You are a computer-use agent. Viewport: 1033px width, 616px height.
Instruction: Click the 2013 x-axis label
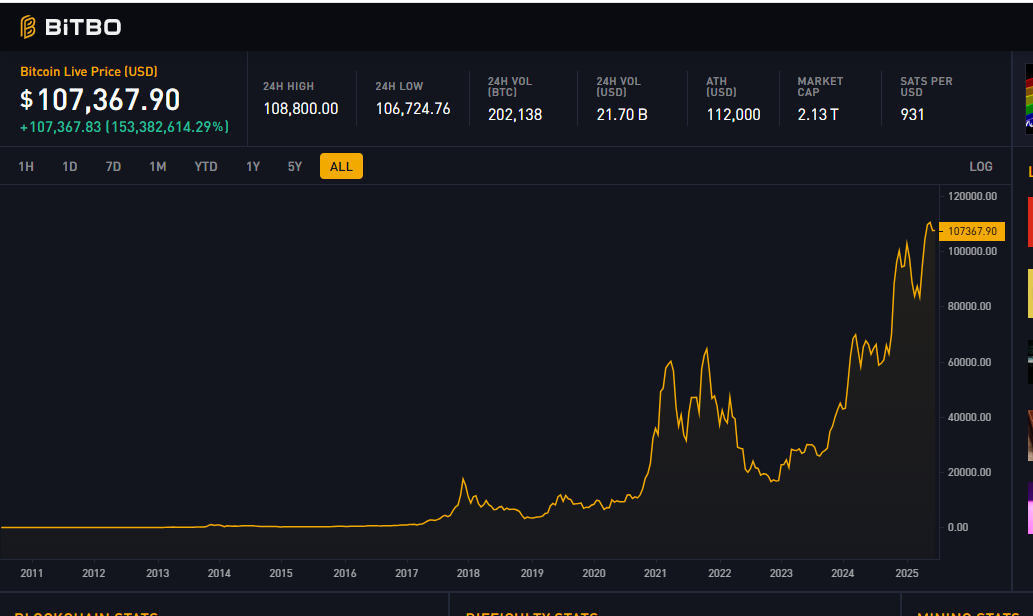click(157, 573)
